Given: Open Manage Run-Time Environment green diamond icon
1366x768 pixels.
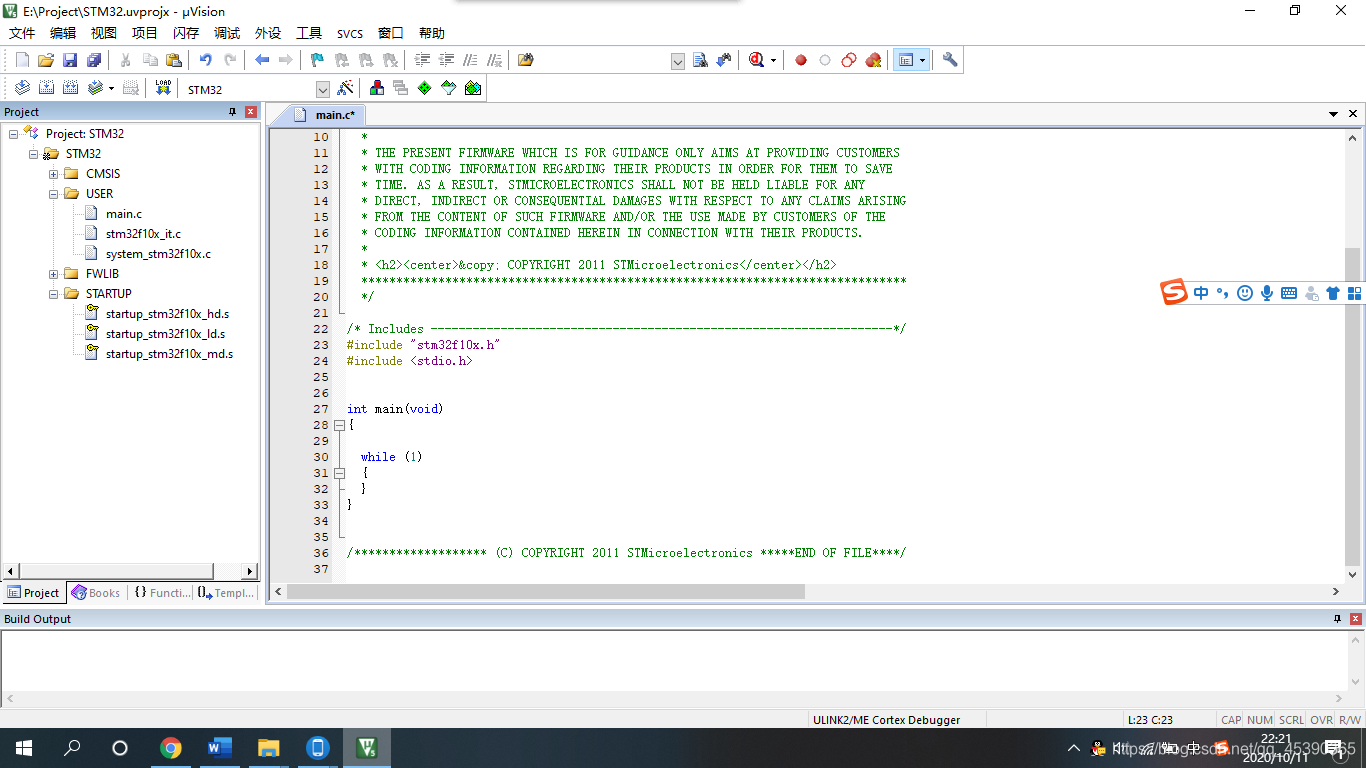Looking at the screenshot, I should [424, 88].
